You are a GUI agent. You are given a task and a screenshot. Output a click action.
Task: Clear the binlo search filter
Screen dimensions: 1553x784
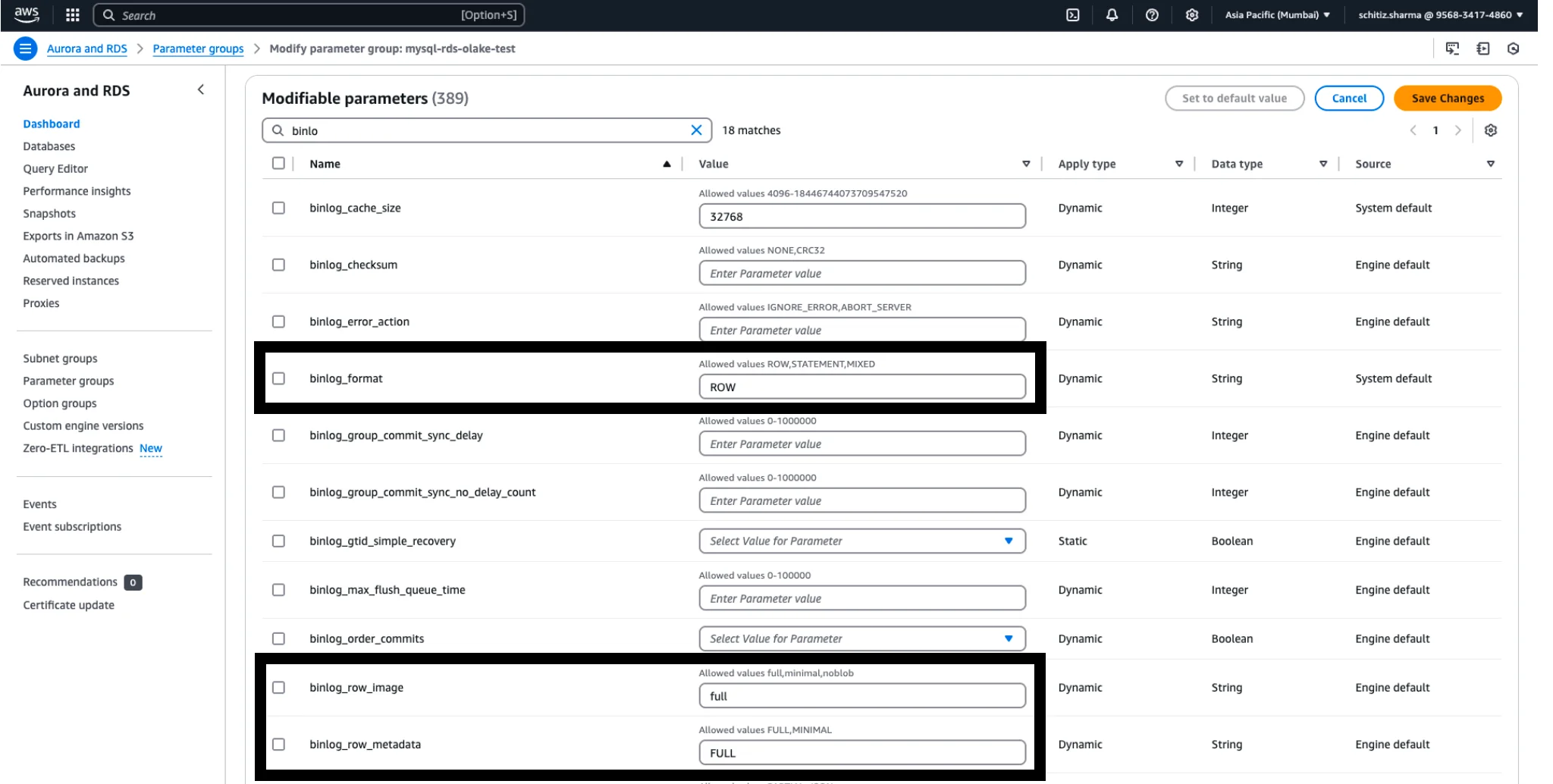[696, 130]
